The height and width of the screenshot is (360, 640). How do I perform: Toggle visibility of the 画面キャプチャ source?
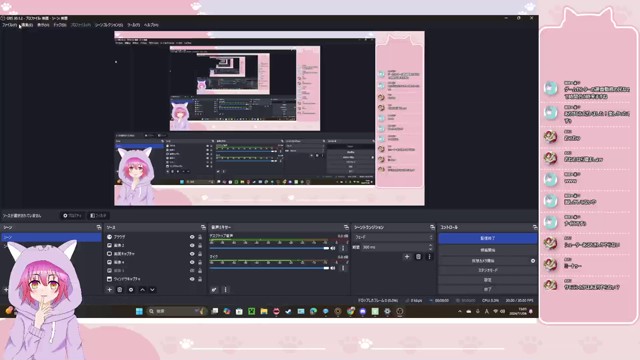point(192,254)
